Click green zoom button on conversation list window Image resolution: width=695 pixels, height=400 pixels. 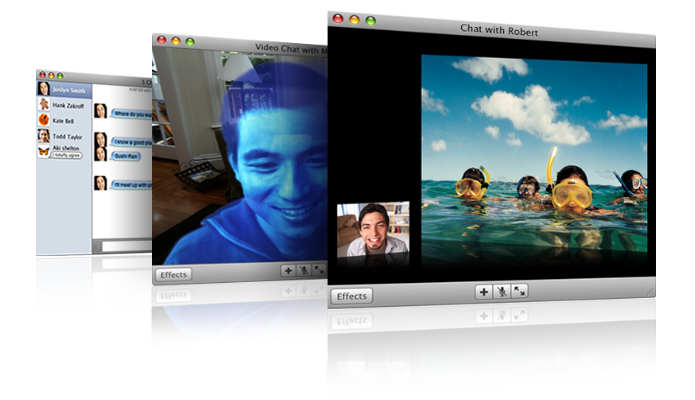59,75
